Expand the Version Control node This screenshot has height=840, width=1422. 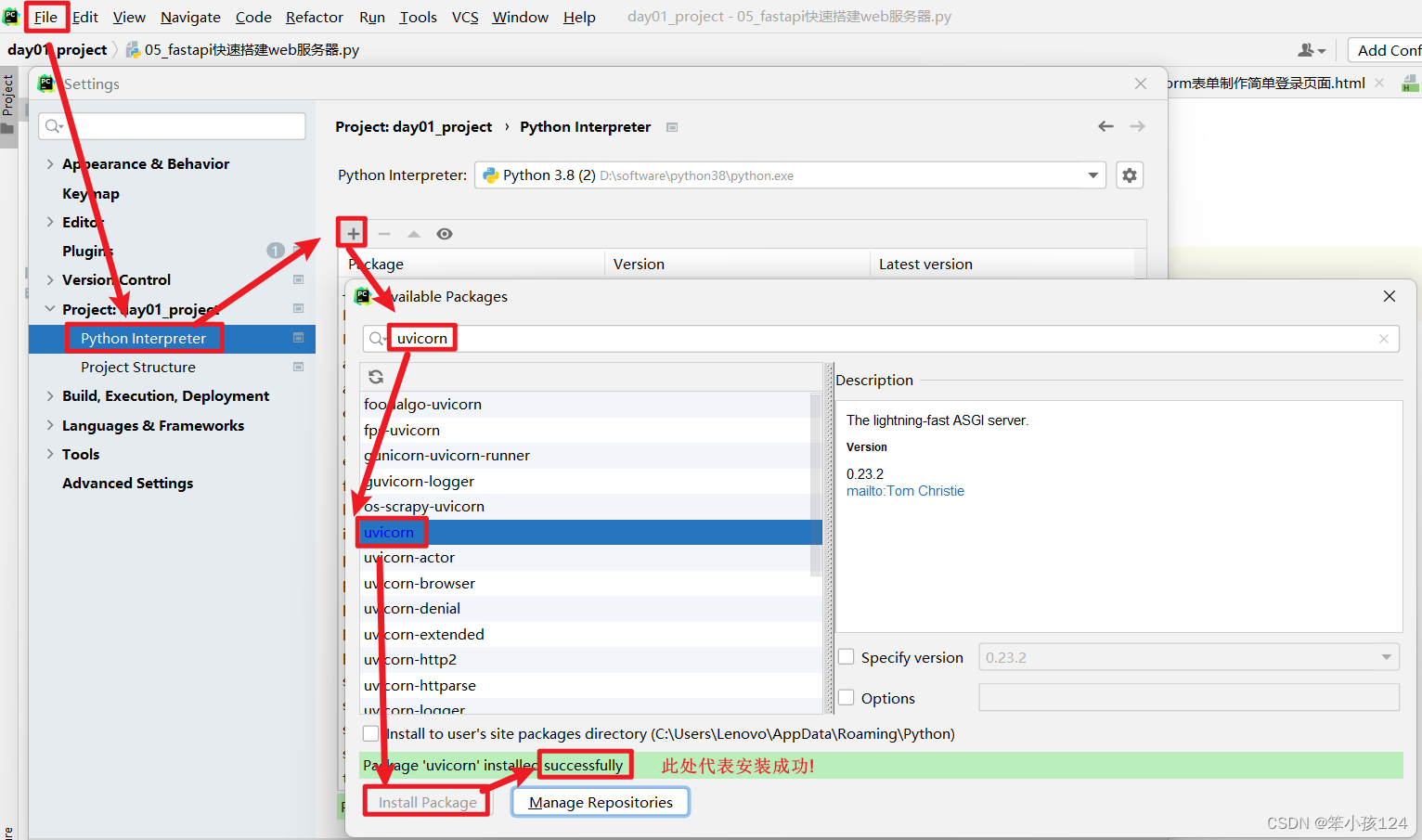[50, 279]
